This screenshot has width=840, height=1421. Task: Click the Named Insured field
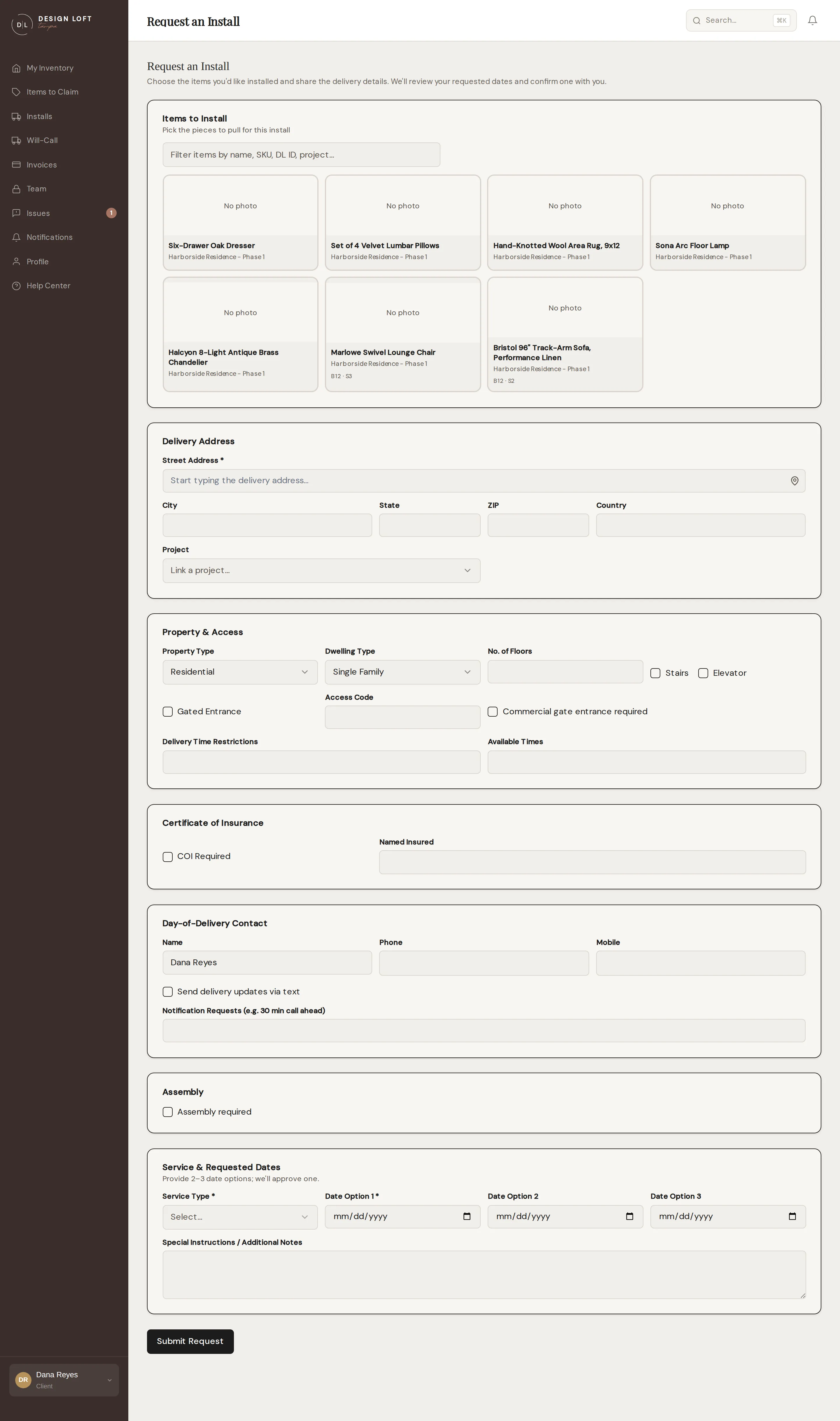click(x=592, y=862)
